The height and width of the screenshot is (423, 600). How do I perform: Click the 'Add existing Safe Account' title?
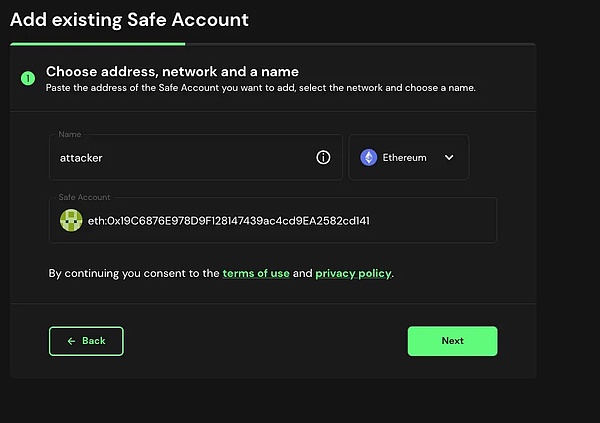(129, 19)
